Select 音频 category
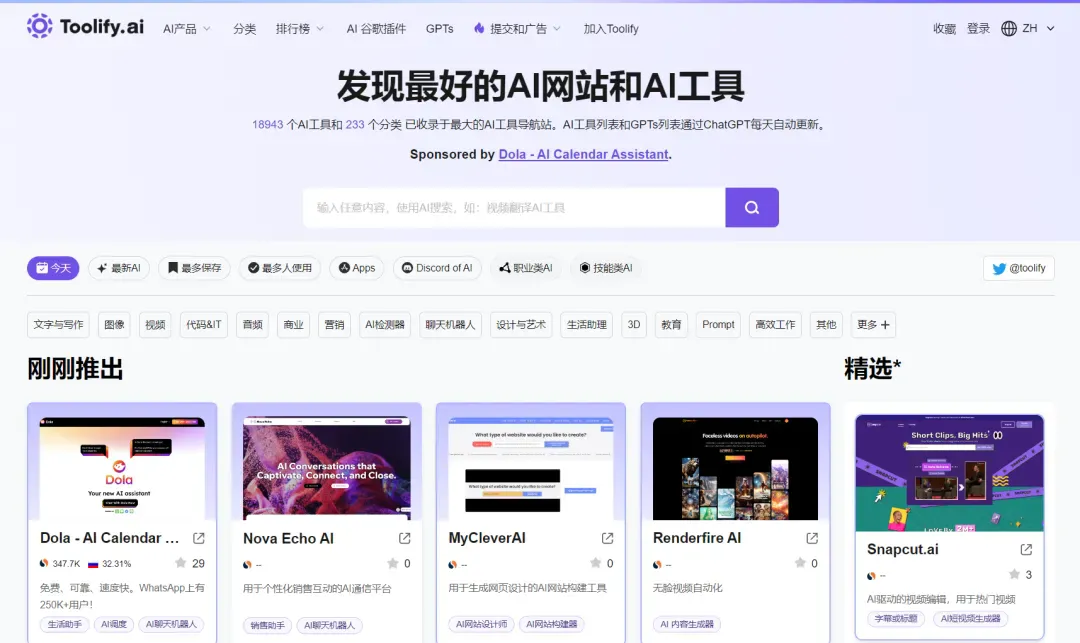 coord(253,324)
